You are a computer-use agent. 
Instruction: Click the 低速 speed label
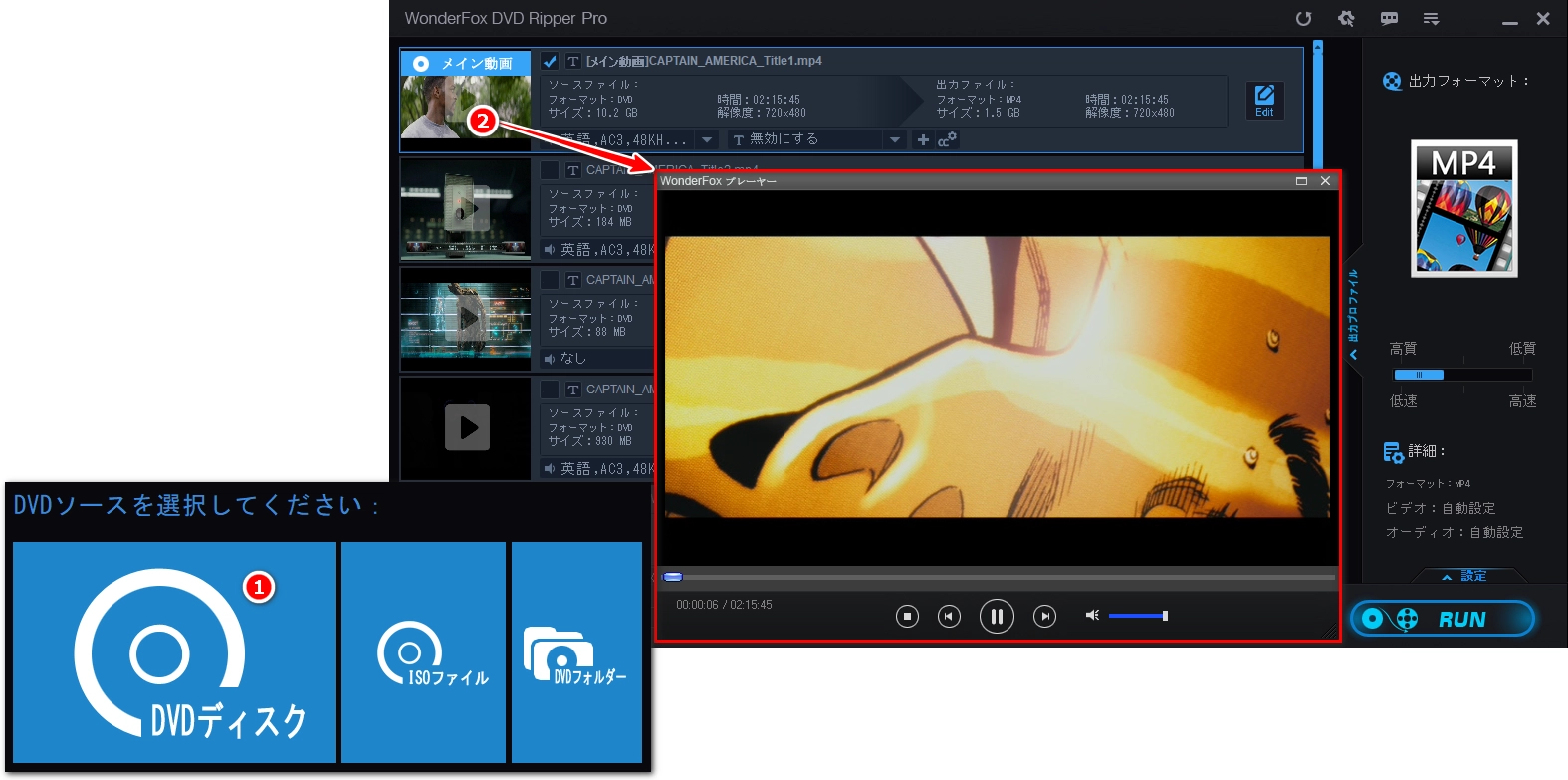[1403, 401]
